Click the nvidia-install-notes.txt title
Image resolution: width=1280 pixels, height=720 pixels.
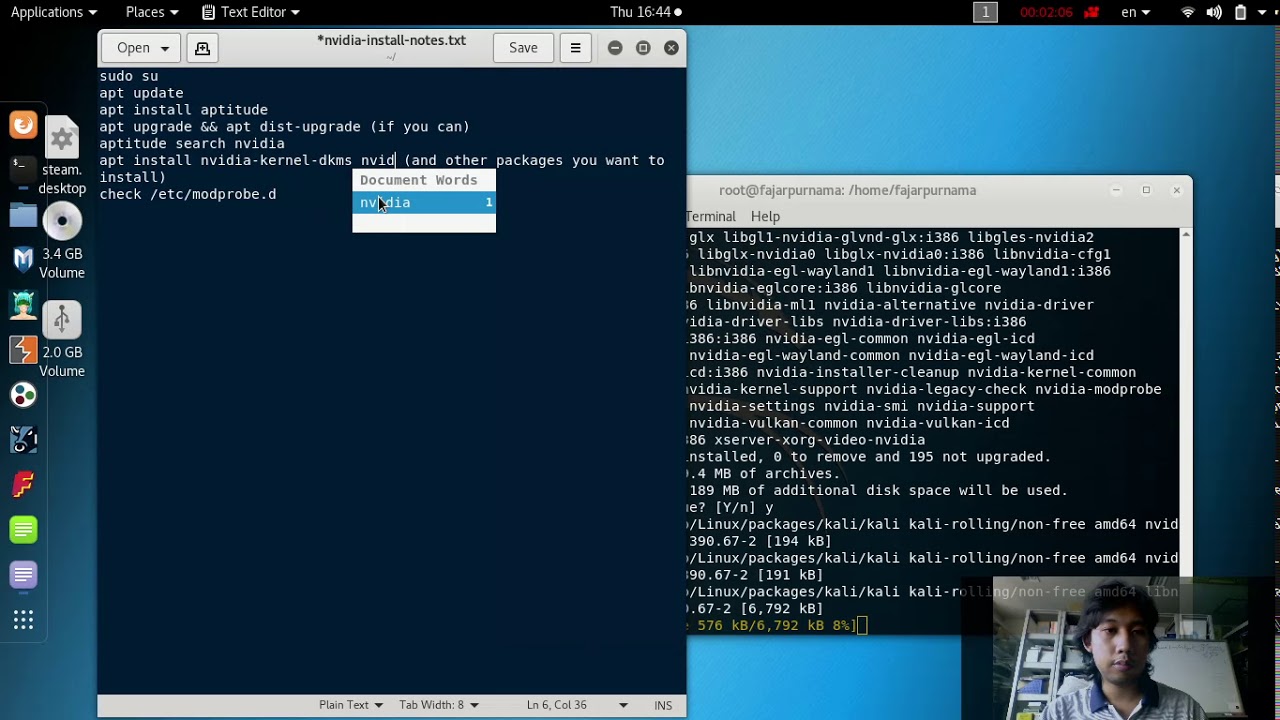392,41
